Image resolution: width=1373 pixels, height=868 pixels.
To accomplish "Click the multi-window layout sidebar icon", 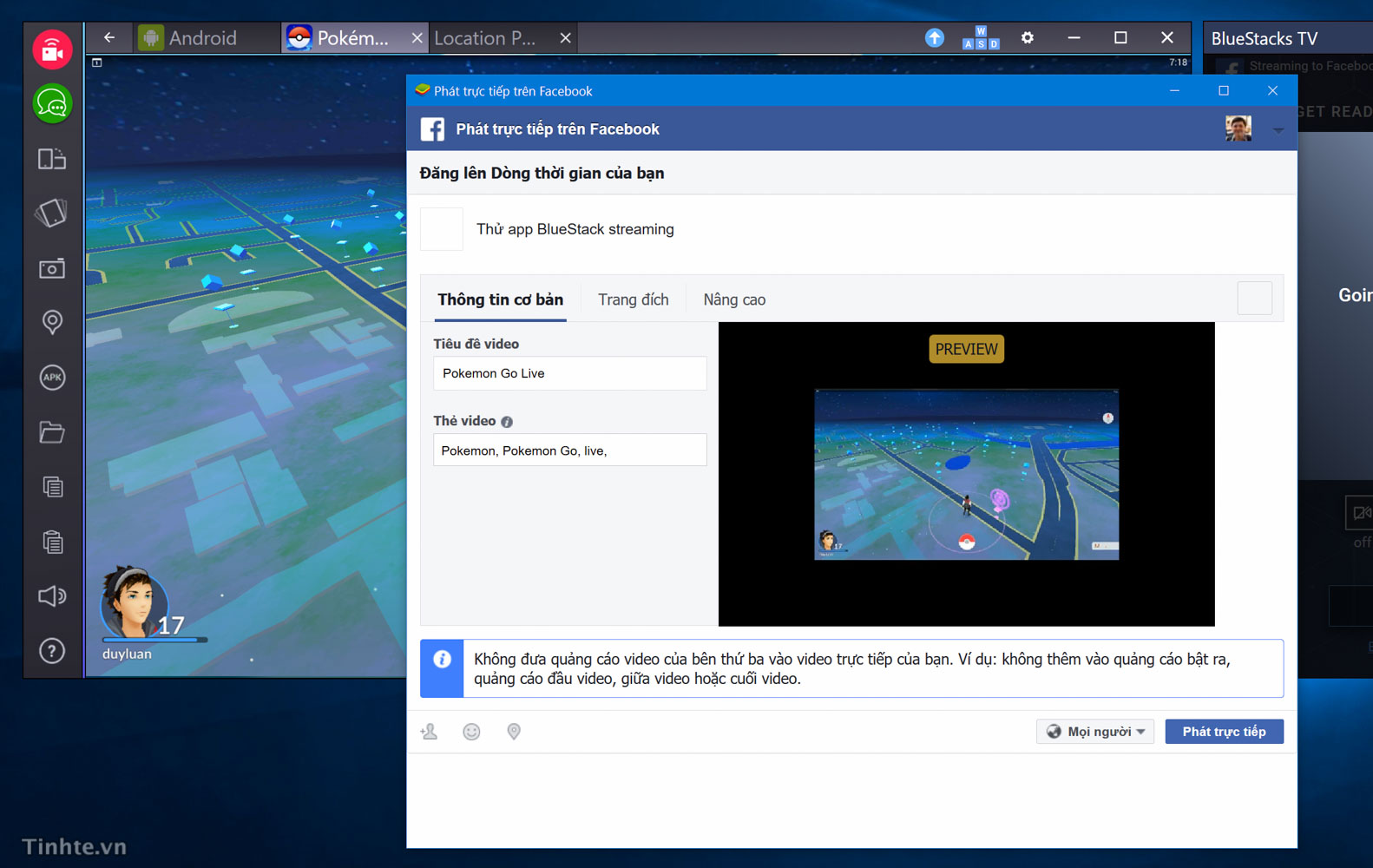I will [52, 159].
